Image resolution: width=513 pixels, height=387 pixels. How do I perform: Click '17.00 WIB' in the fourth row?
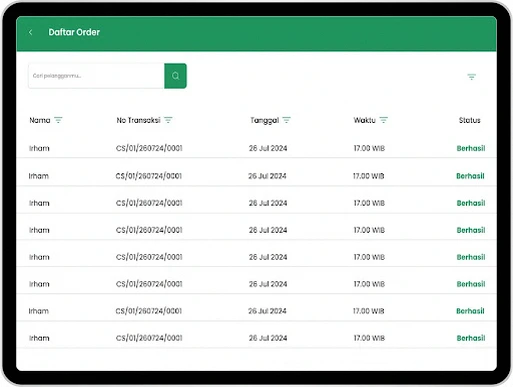[x=369, y=230]
